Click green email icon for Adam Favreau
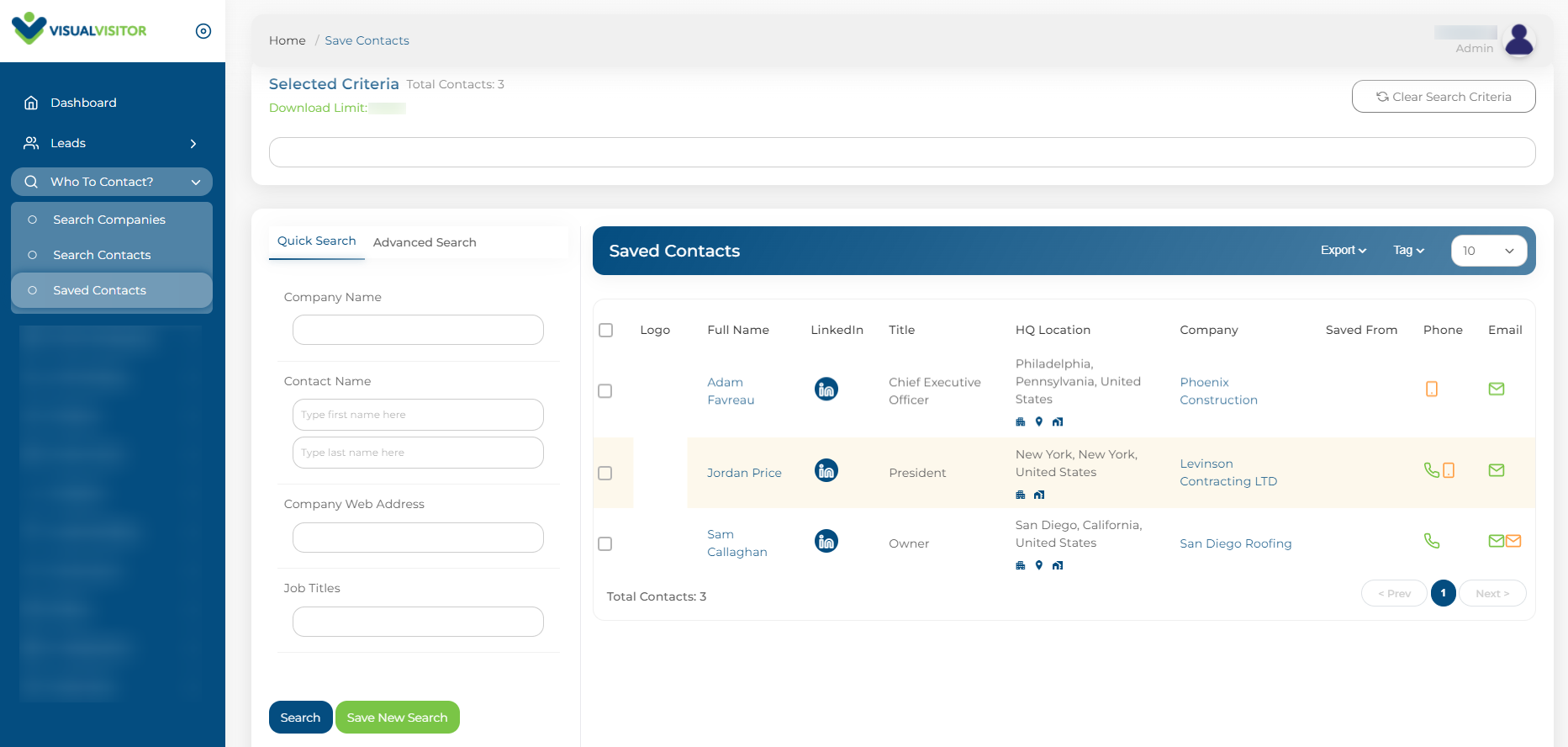 1497,389
